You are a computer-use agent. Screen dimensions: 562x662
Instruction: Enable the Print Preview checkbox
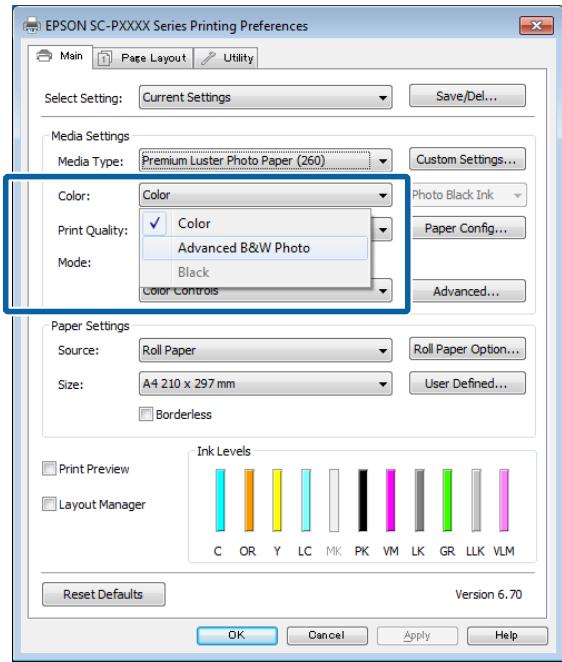(x=49, y=468)
